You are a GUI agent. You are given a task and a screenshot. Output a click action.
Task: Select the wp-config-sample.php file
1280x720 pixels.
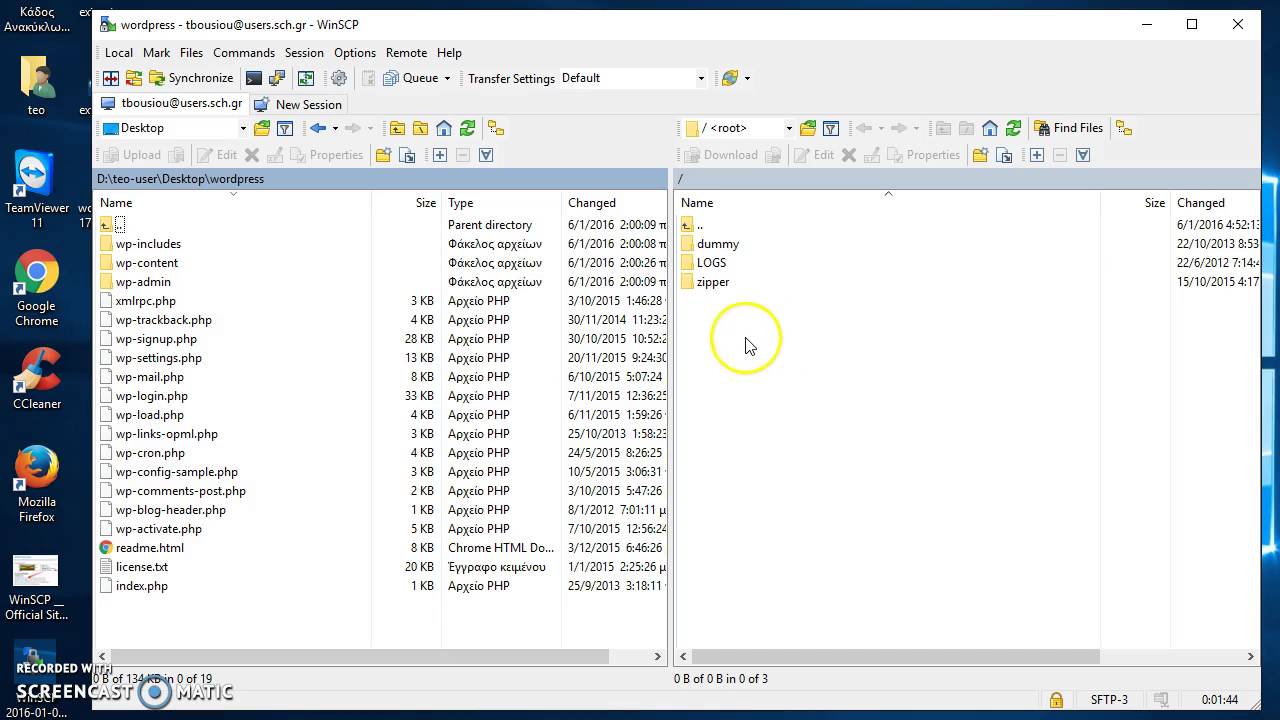(176, 472)
